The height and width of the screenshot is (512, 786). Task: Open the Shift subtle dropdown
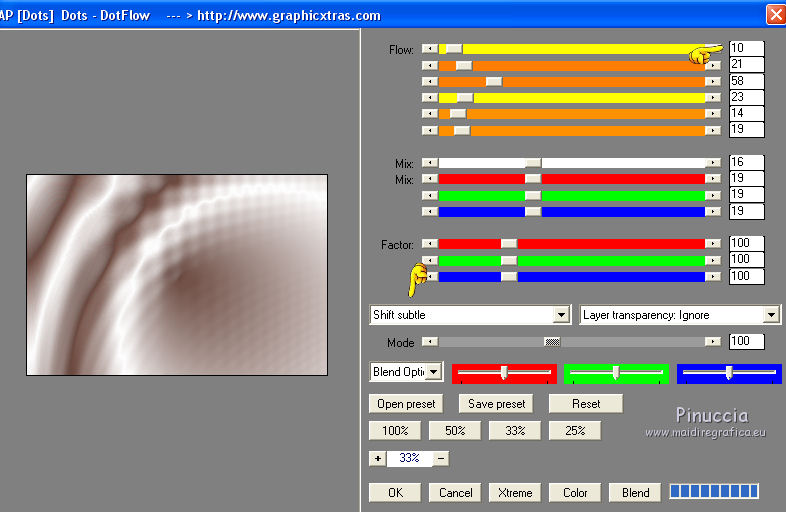(561, 315)
